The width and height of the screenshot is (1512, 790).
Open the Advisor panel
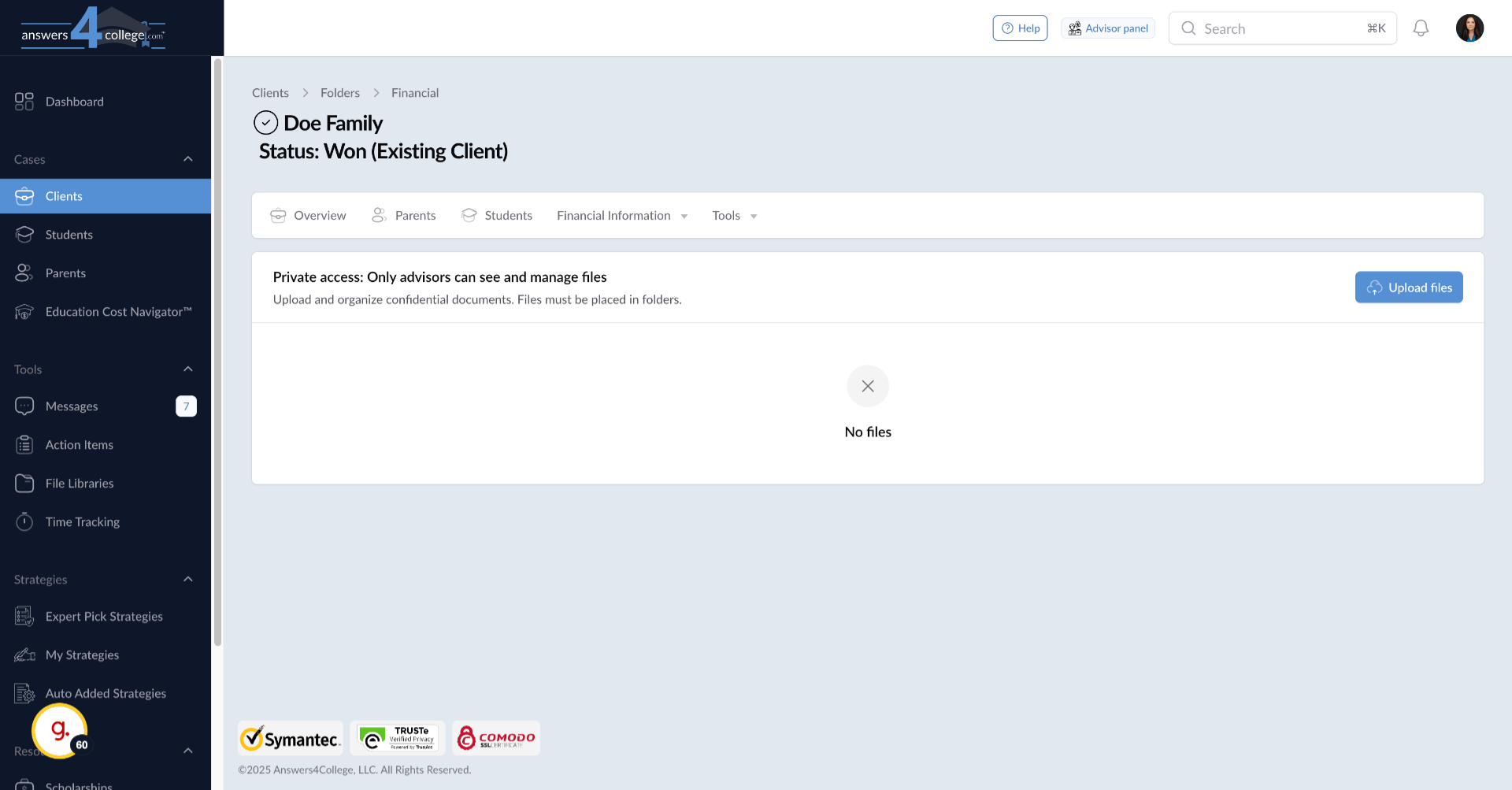pos(1107,28)
